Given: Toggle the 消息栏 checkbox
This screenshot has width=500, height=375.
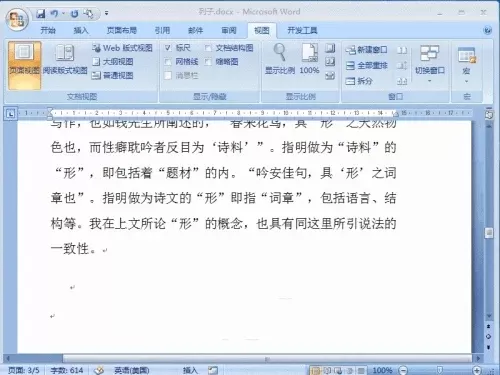Looking at the screenshot, I should pos(168,76).
